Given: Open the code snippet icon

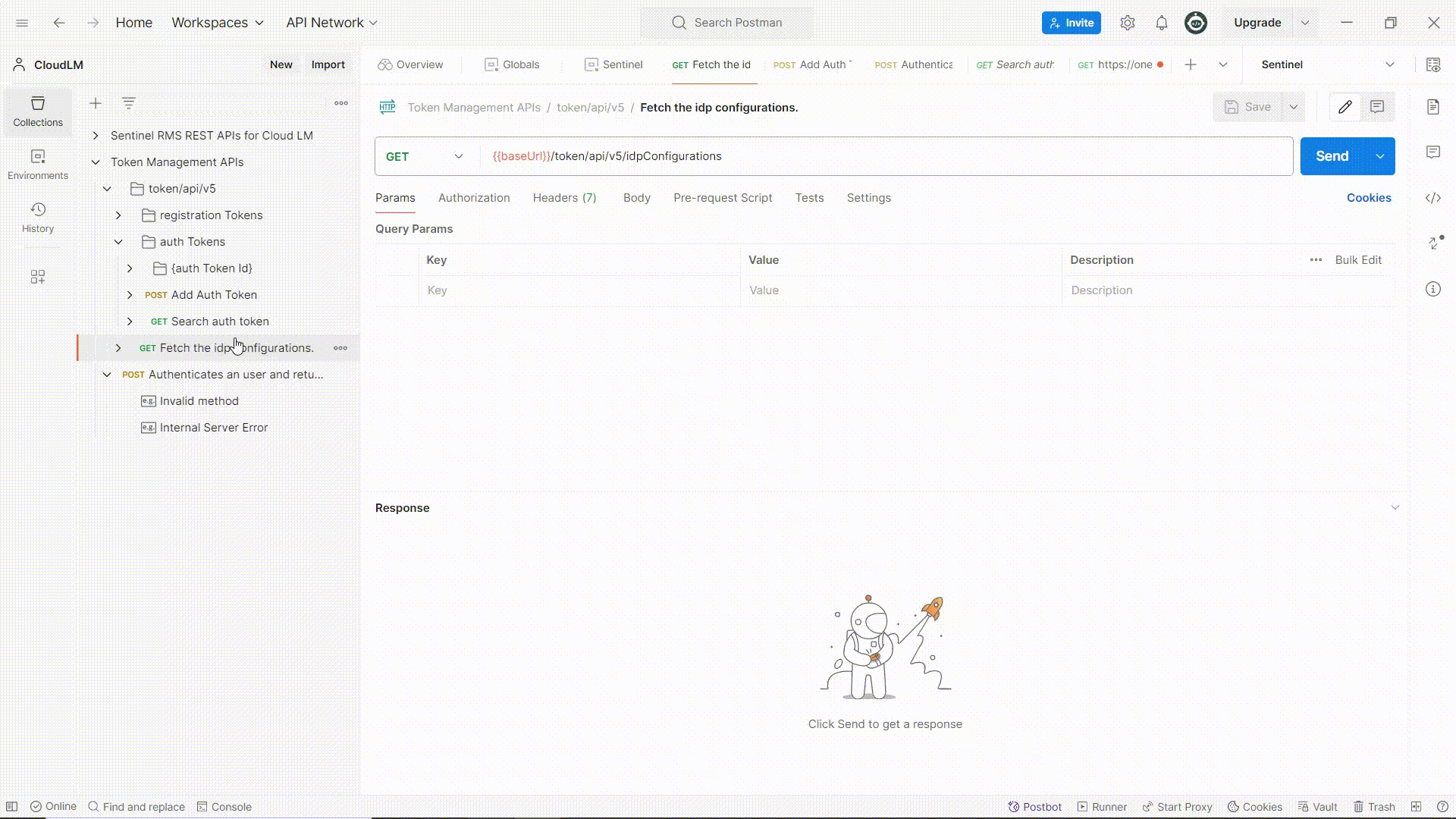Looking at the screenshot, I should [x=1433, y=198].
